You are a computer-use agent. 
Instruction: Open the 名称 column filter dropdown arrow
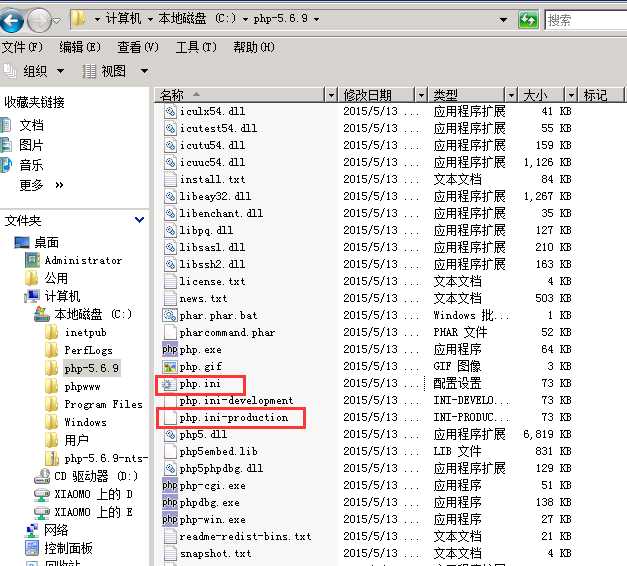(x=331, y=95)
